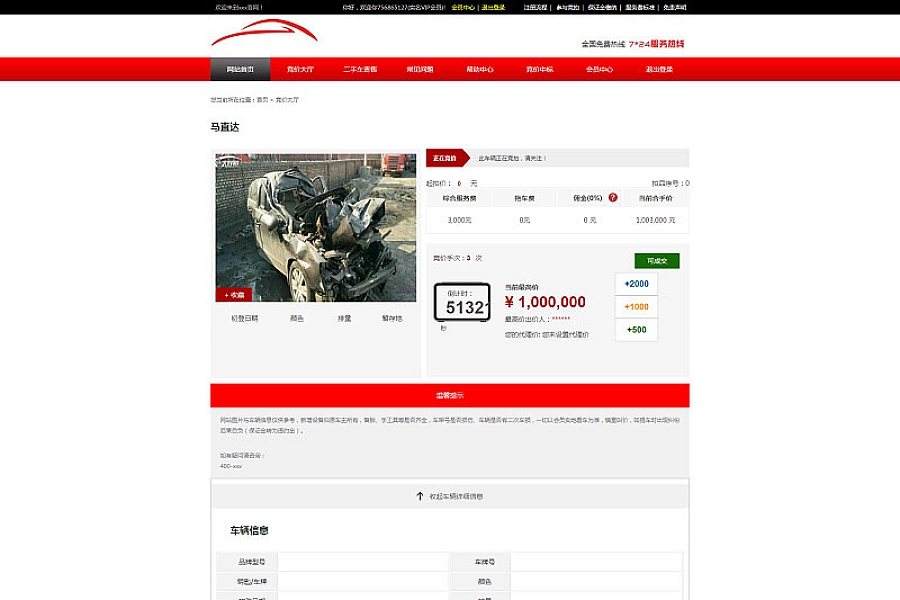Click the 1,003,000 元 total price value

click(655, 220)
